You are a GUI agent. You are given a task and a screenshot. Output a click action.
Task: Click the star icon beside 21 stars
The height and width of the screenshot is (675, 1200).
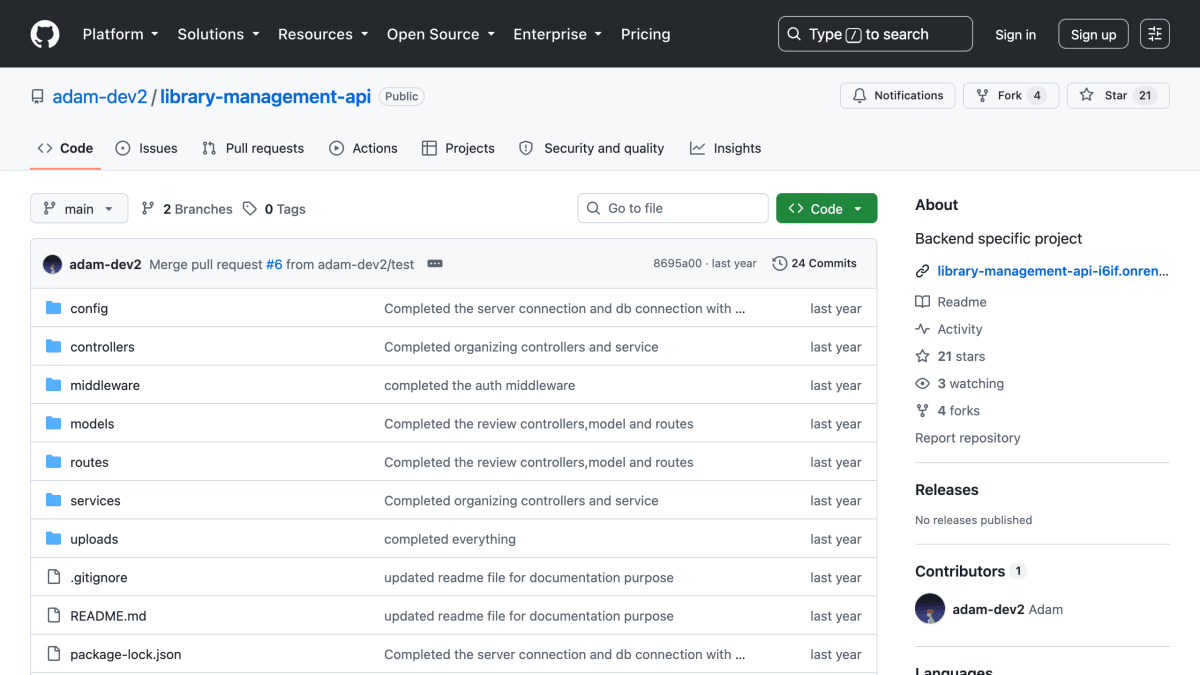[922, 356]
